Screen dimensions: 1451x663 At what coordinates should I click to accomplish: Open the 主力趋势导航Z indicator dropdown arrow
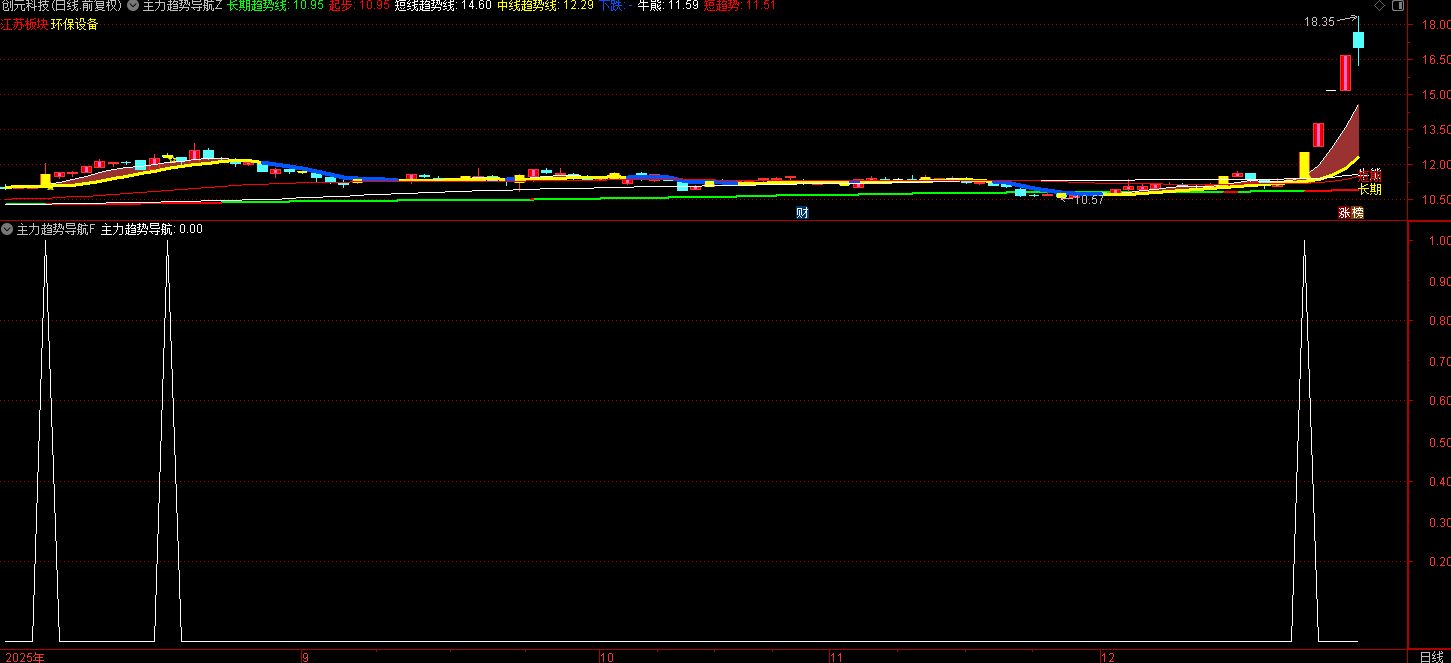(132, 6)
